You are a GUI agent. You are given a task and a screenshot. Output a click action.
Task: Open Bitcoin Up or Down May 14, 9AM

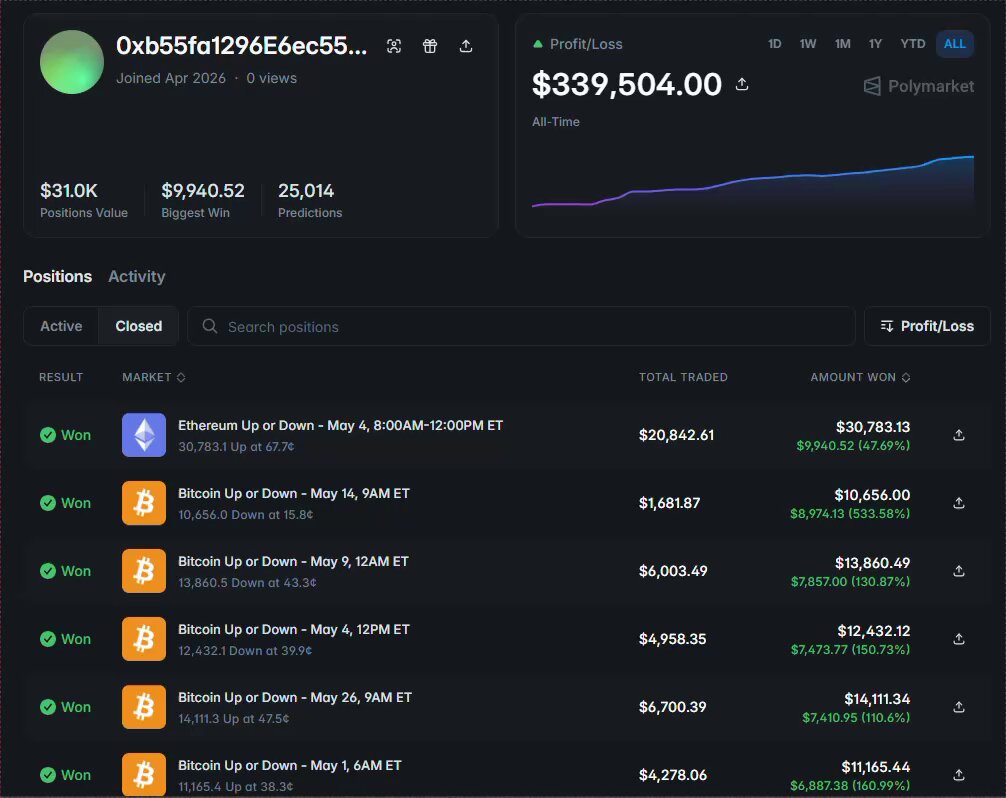(x=294, y=493)
